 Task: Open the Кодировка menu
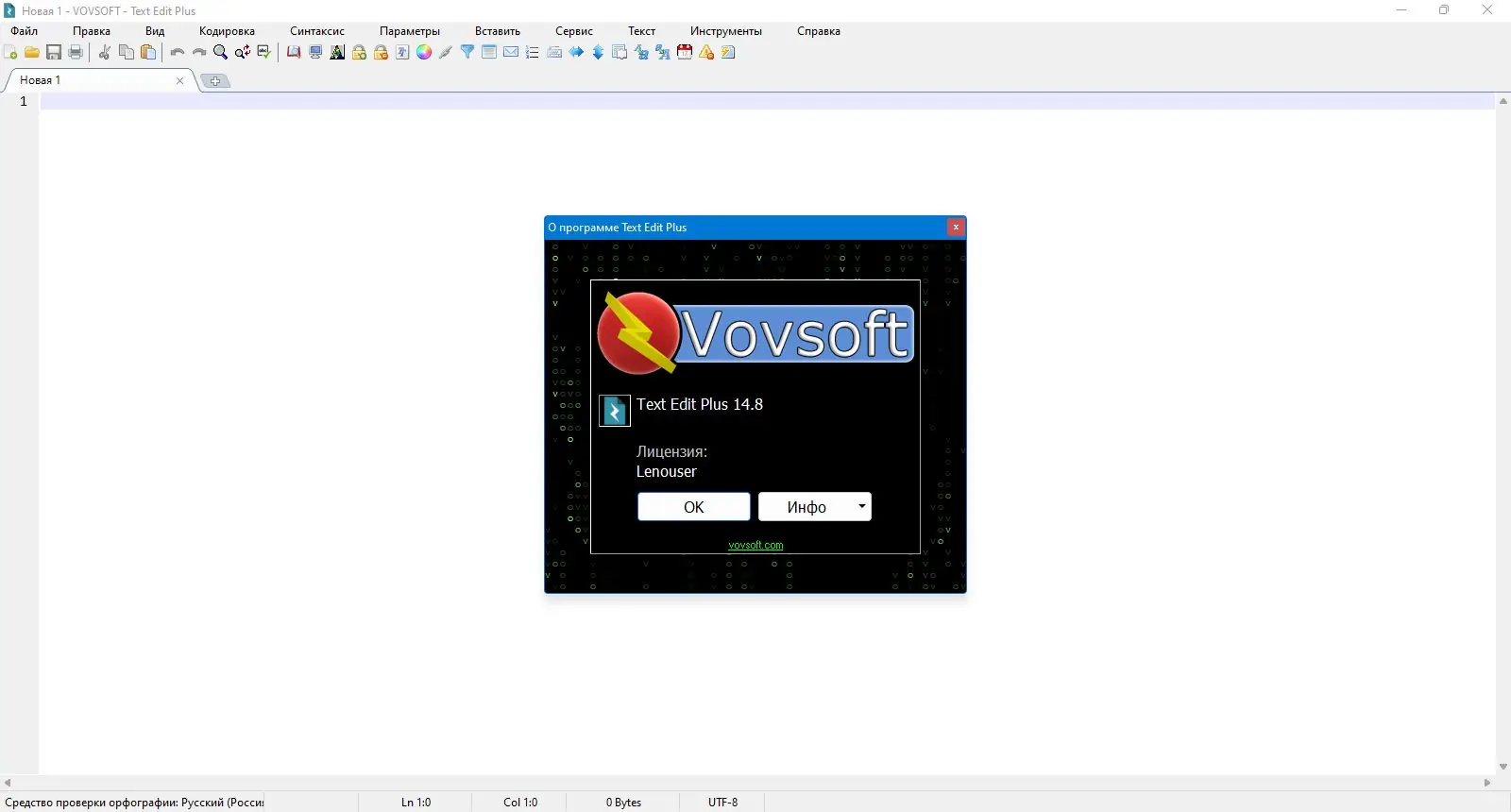point(227,31)
